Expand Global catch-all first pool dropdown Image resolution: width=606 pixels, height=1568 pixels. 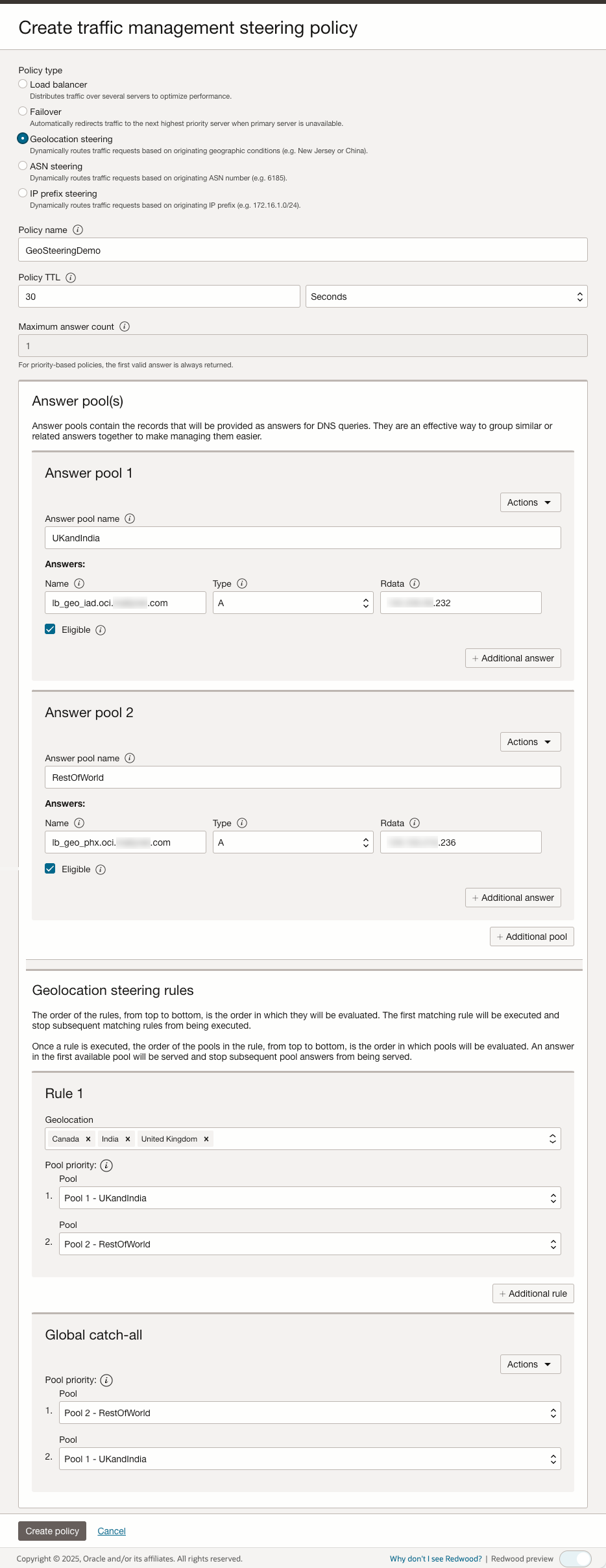coord(309,1412)
